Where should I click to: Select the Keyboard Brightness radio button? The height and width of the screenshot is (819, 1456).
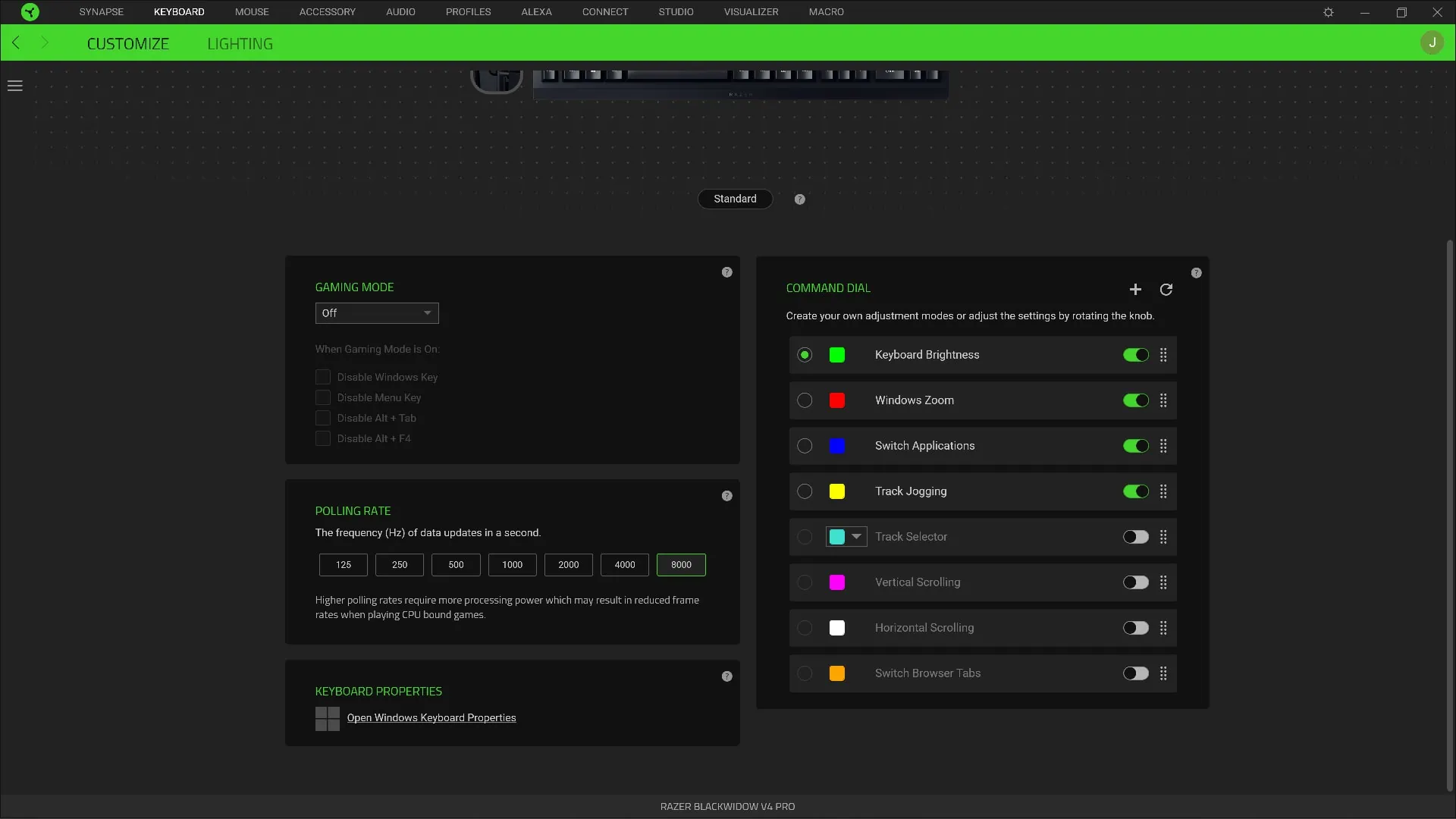(x=805, y=354)
